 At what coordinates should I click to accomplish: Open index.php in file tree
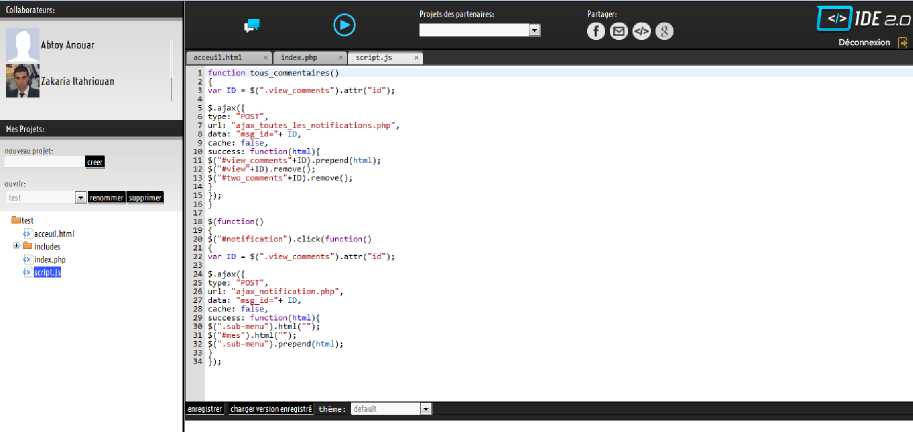(x=49, y=259)
